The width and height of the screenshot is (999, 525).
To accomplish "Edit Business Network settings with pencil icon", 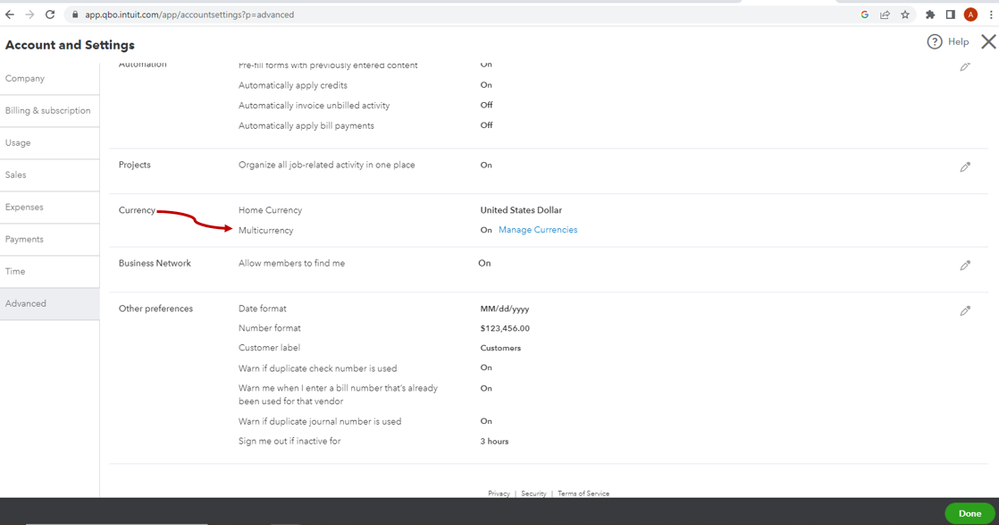I will (965, 265).
